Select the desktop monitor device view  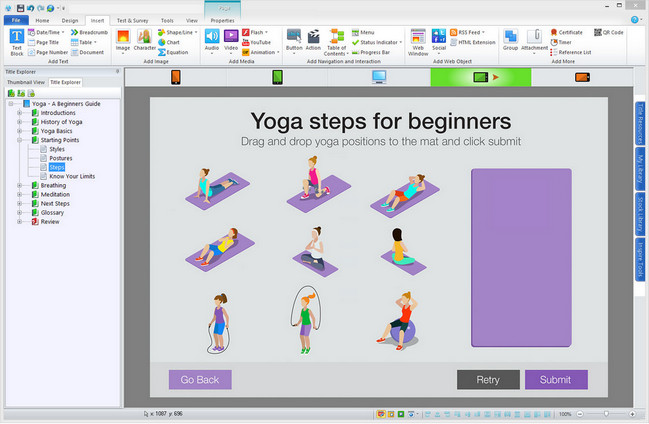pos(379,77)
